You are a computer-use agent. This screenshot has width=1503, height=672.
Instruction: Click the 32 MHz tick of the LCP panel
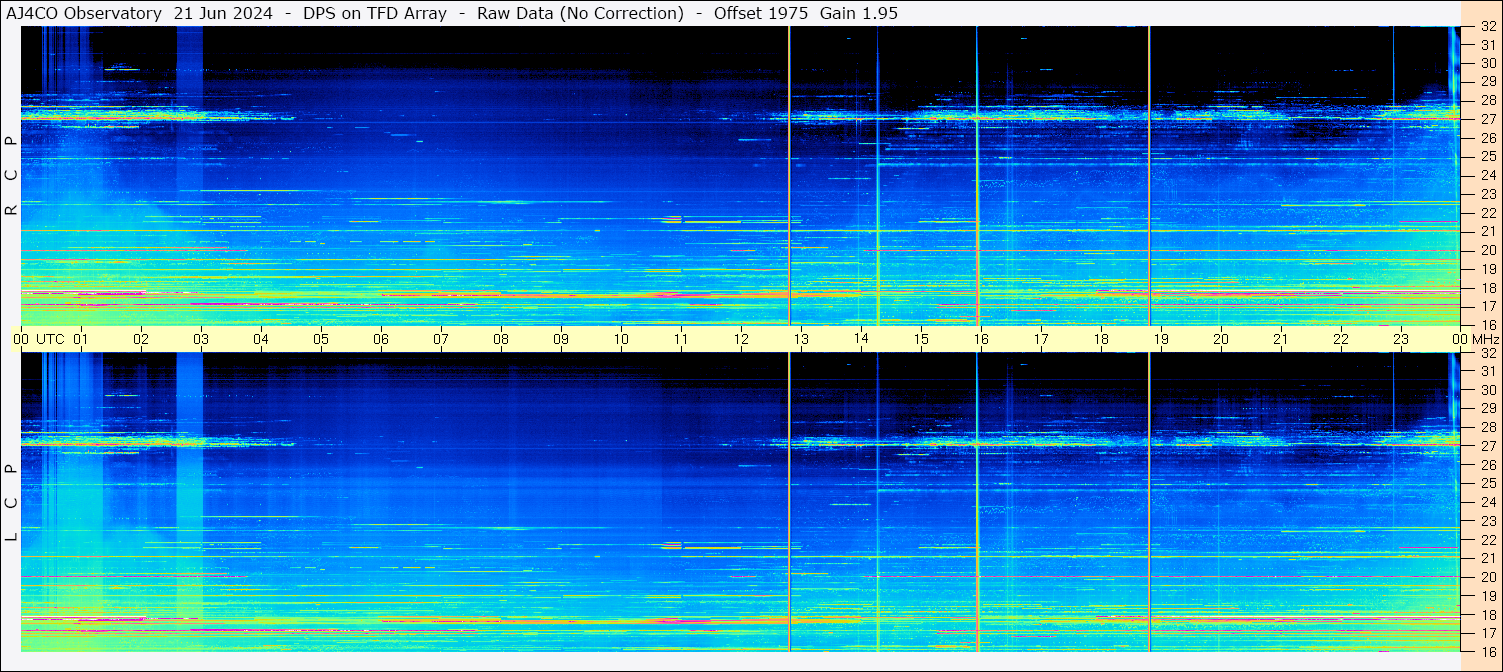coord(1488,353)
